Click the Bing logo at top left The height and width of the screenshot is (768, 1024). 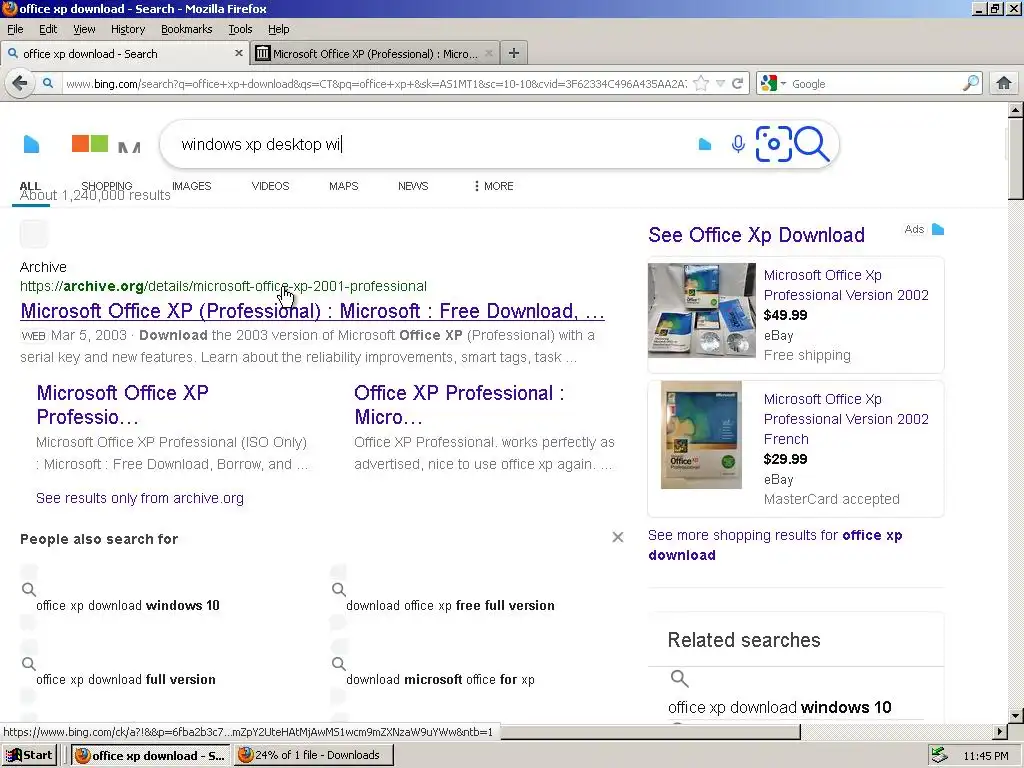31,144
